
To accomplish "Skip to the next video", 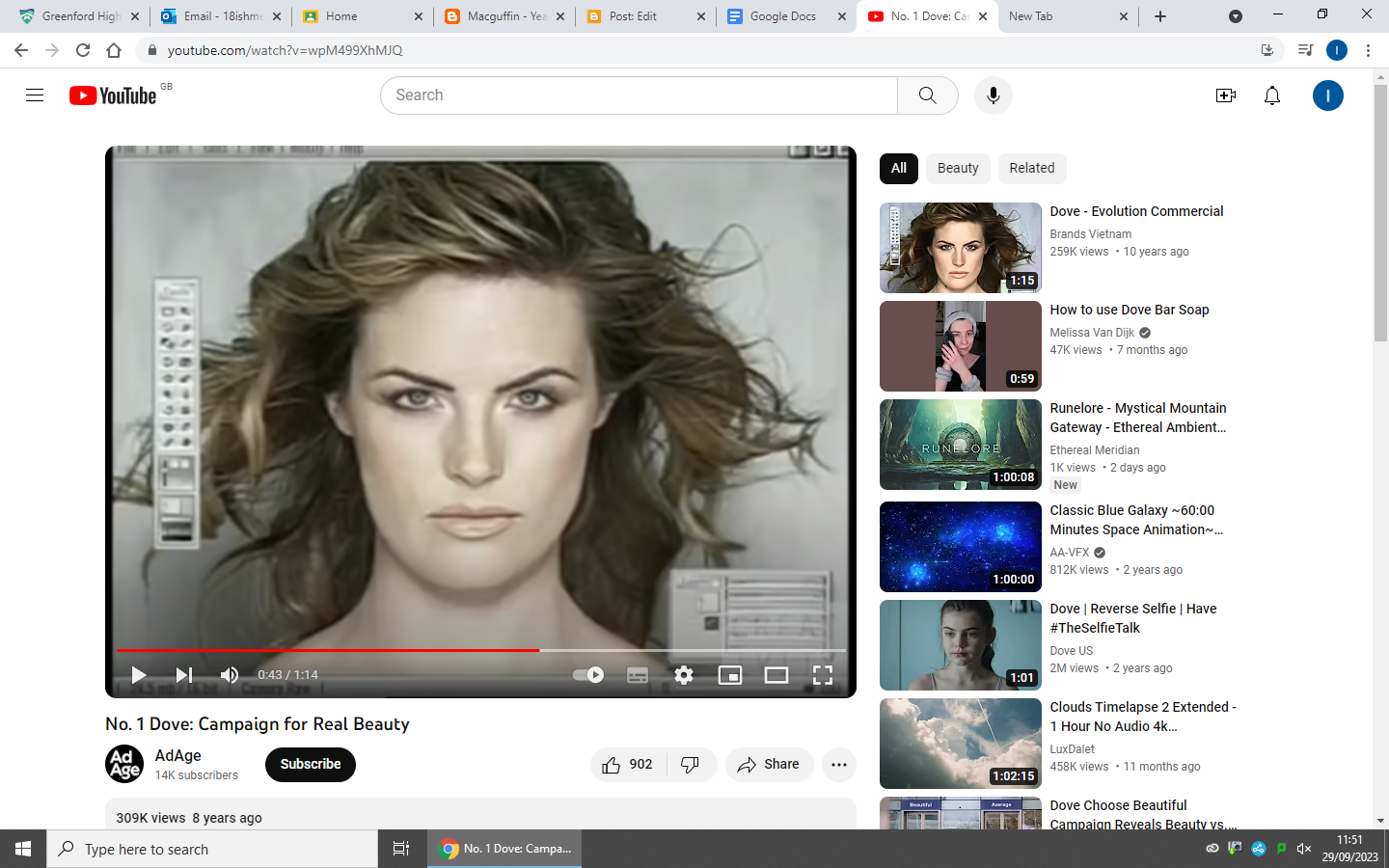I will (184, 675).
